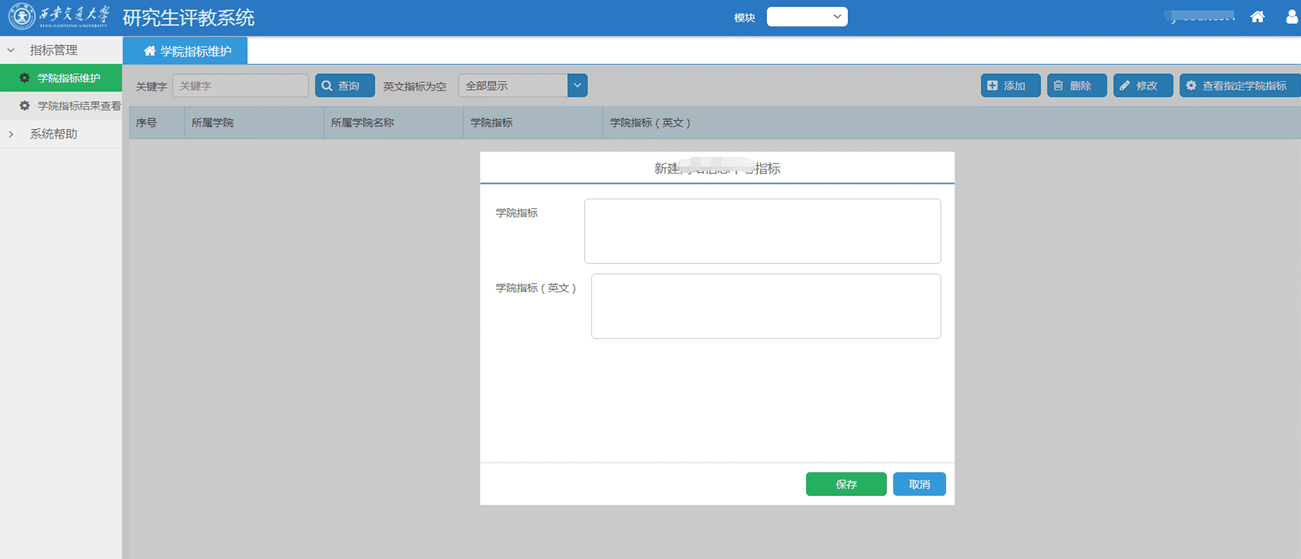Focus the 学院指标 text area
Screen dimensions: 1301x559
(762, 231)
